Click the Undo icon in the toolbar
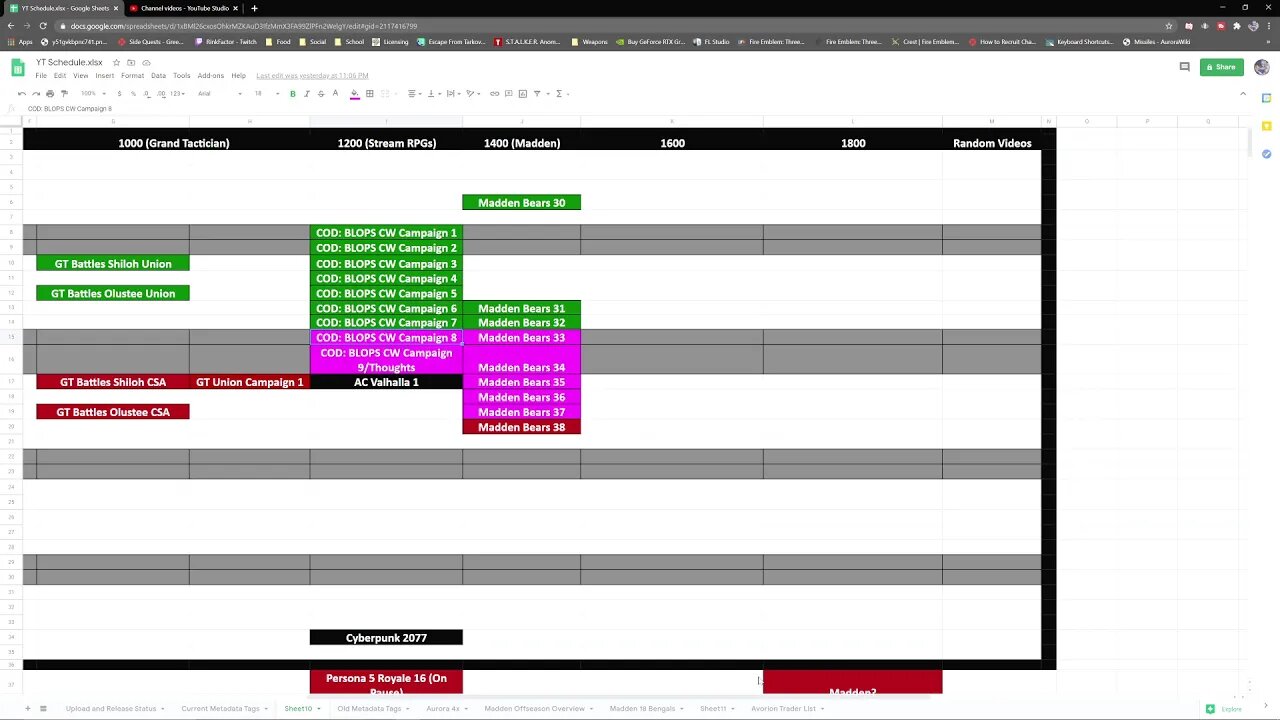This screenshot has height=720, width=1280. click(22, 94)
